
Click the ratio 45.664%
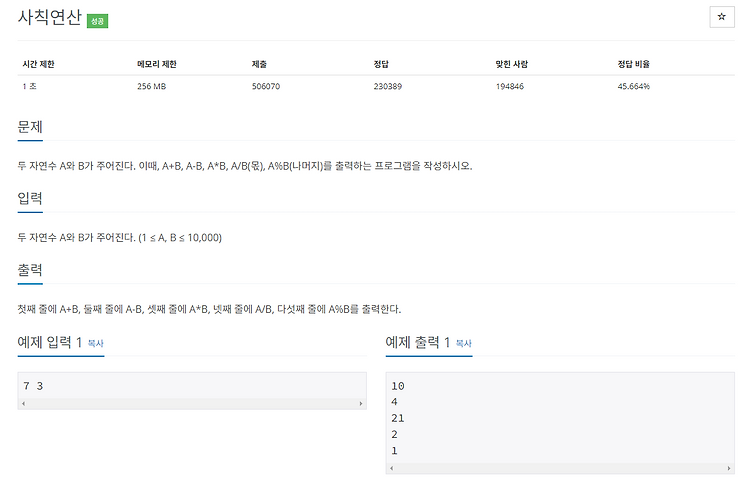(x=634, y=87)
